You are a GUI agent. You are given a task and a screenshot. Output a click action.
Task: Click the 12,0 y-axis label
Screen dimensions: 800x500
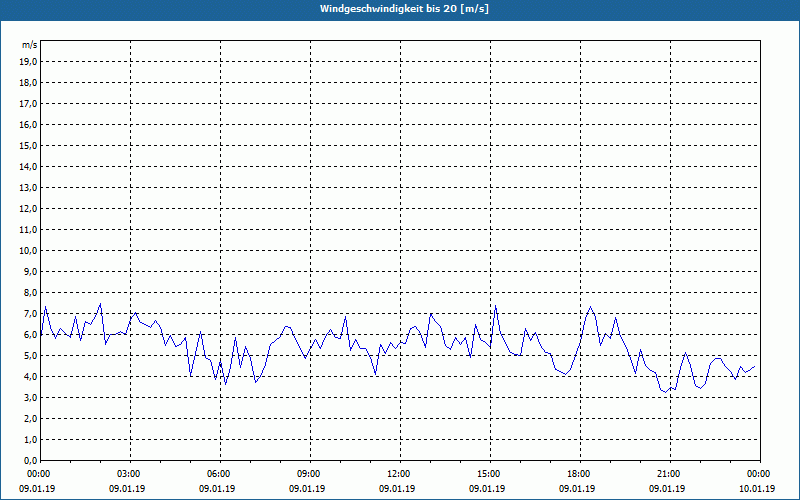(x=28, y=209)
